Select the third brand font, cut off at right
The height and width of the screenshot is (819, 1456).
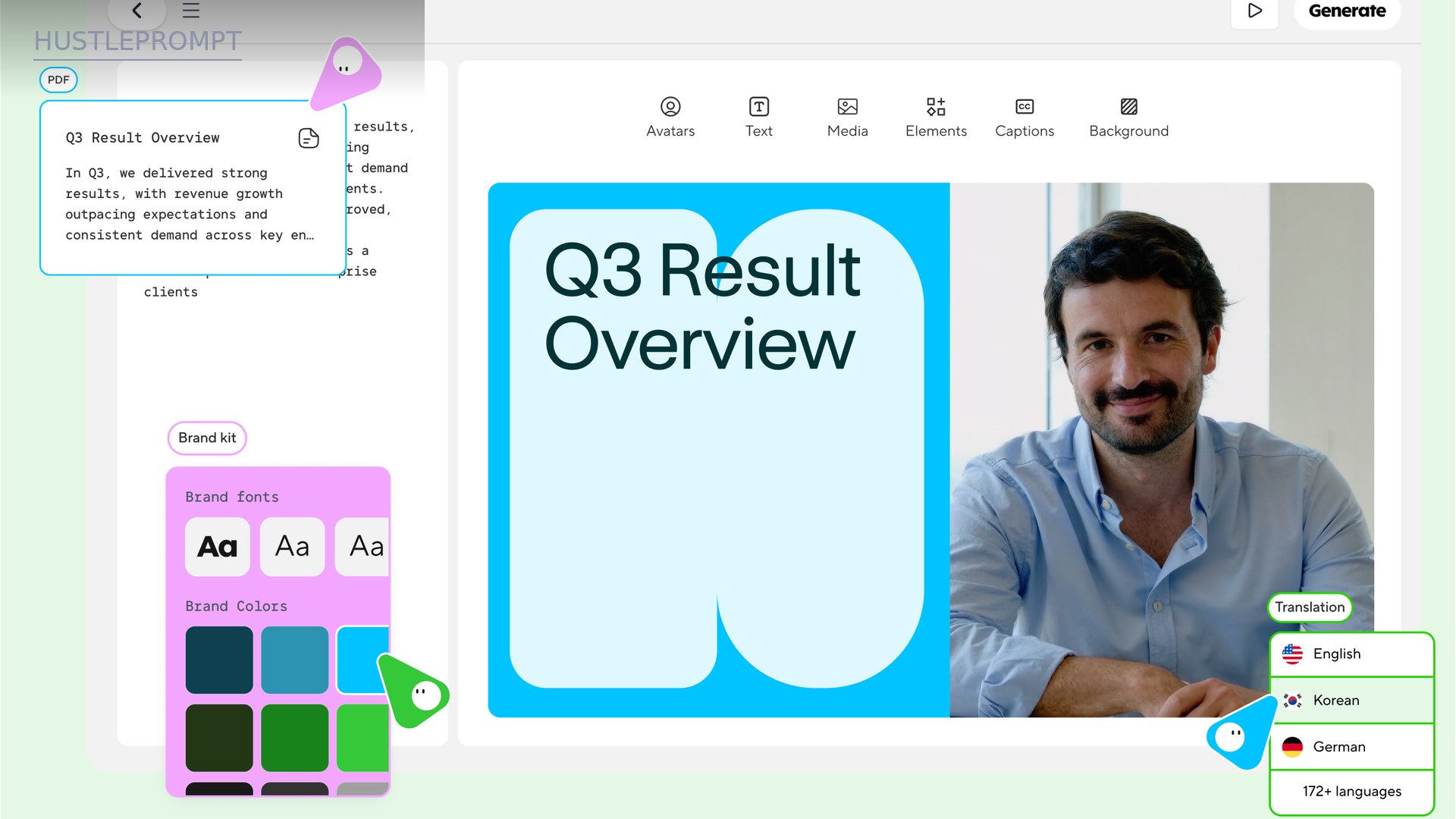click(362, 547)
